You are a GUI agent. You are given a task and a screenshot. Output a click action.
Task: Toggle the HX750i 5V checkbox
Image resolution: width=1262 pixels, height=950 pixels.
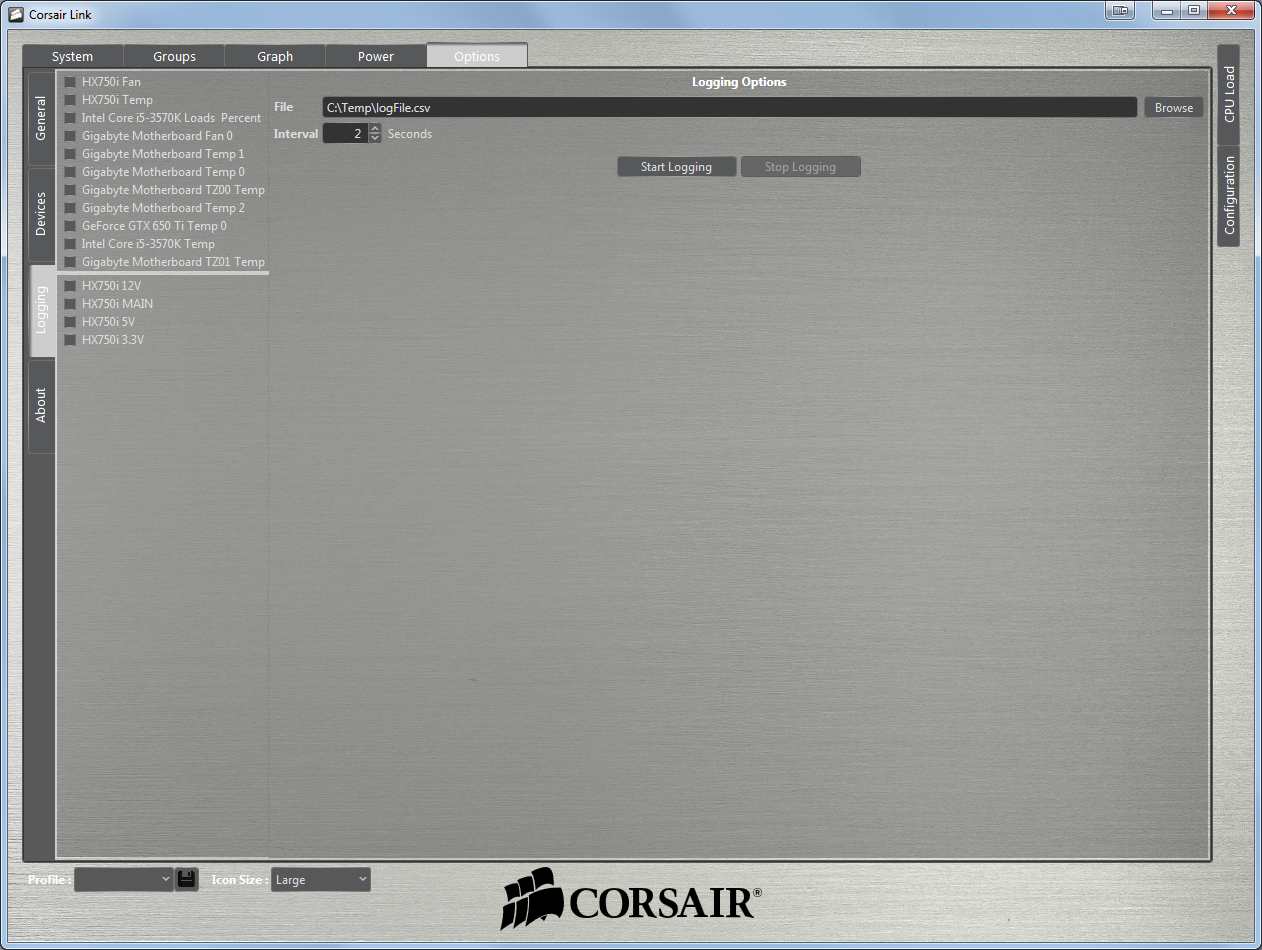click(70, 322)
